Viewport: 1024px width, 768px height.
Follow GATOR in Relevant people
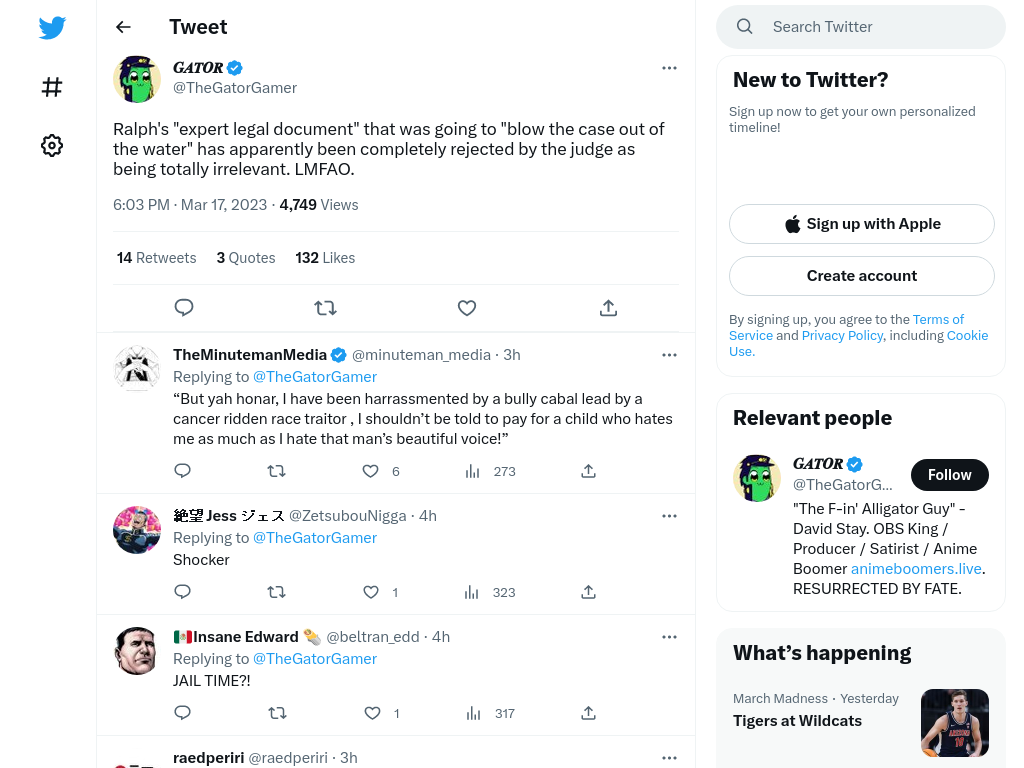pyautogui.click(x=950, y=475)
